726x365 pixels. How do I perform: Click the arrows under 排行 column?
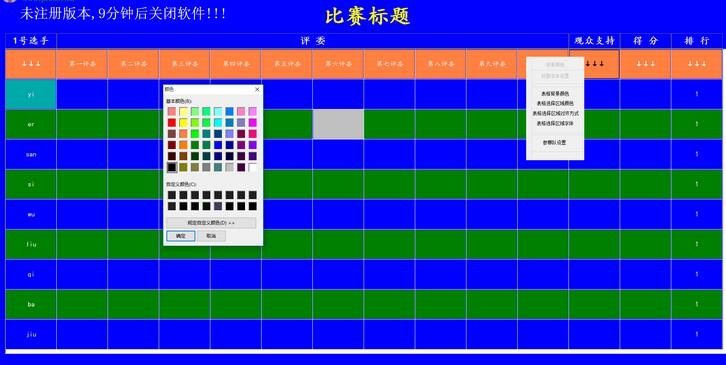click(x=697, y=64)
